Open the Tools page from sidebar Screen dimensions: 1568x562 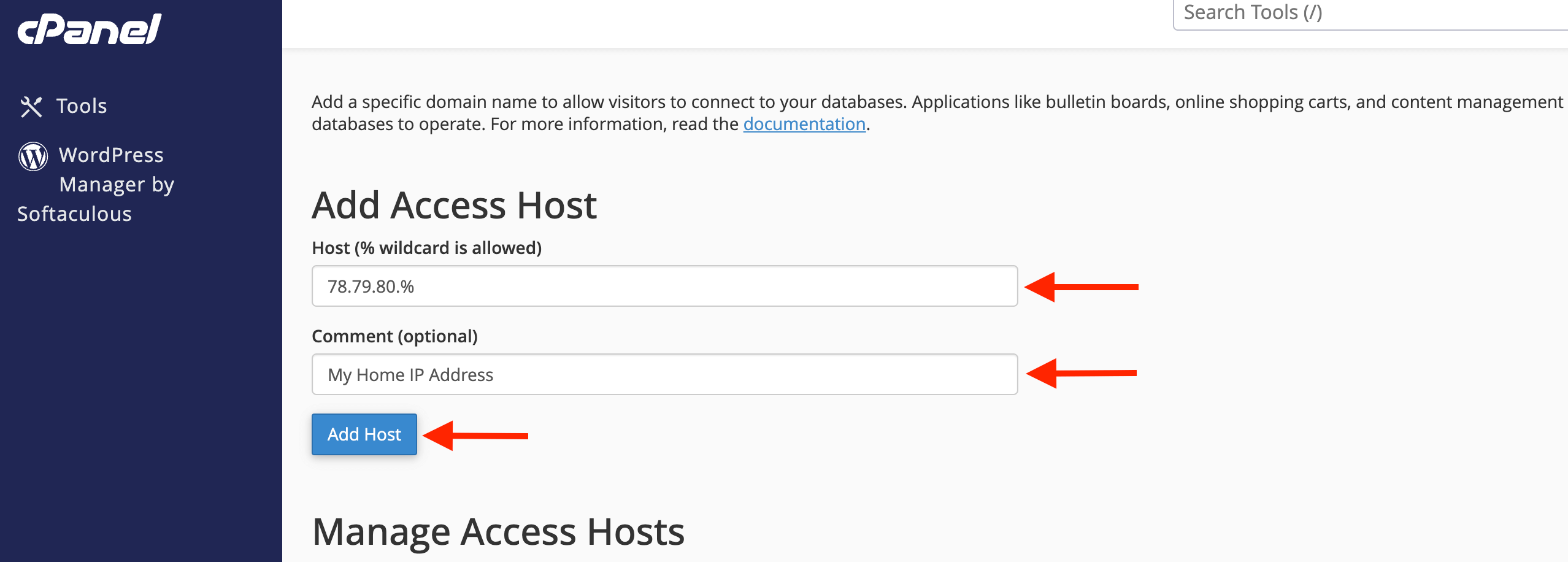point(80,105)
